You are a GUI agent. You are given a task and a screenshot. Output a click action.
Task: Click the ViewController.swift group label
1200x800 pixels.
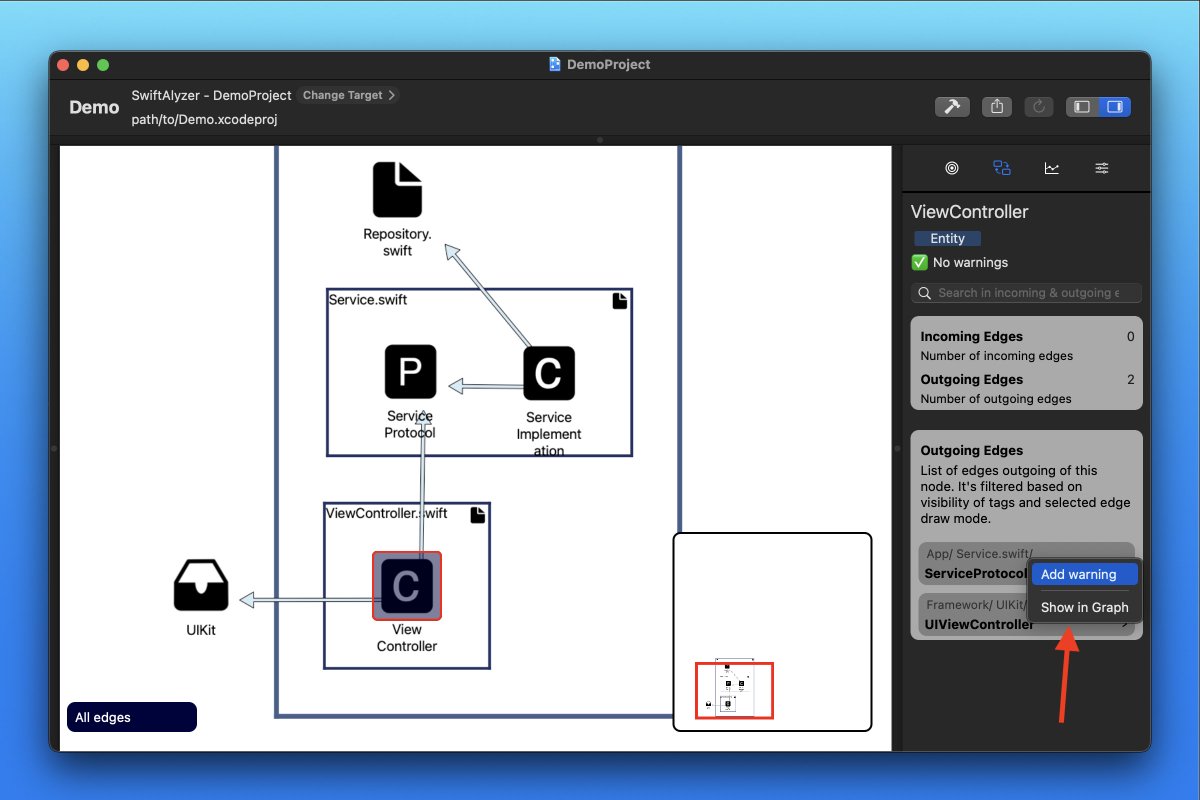[386, 513]
